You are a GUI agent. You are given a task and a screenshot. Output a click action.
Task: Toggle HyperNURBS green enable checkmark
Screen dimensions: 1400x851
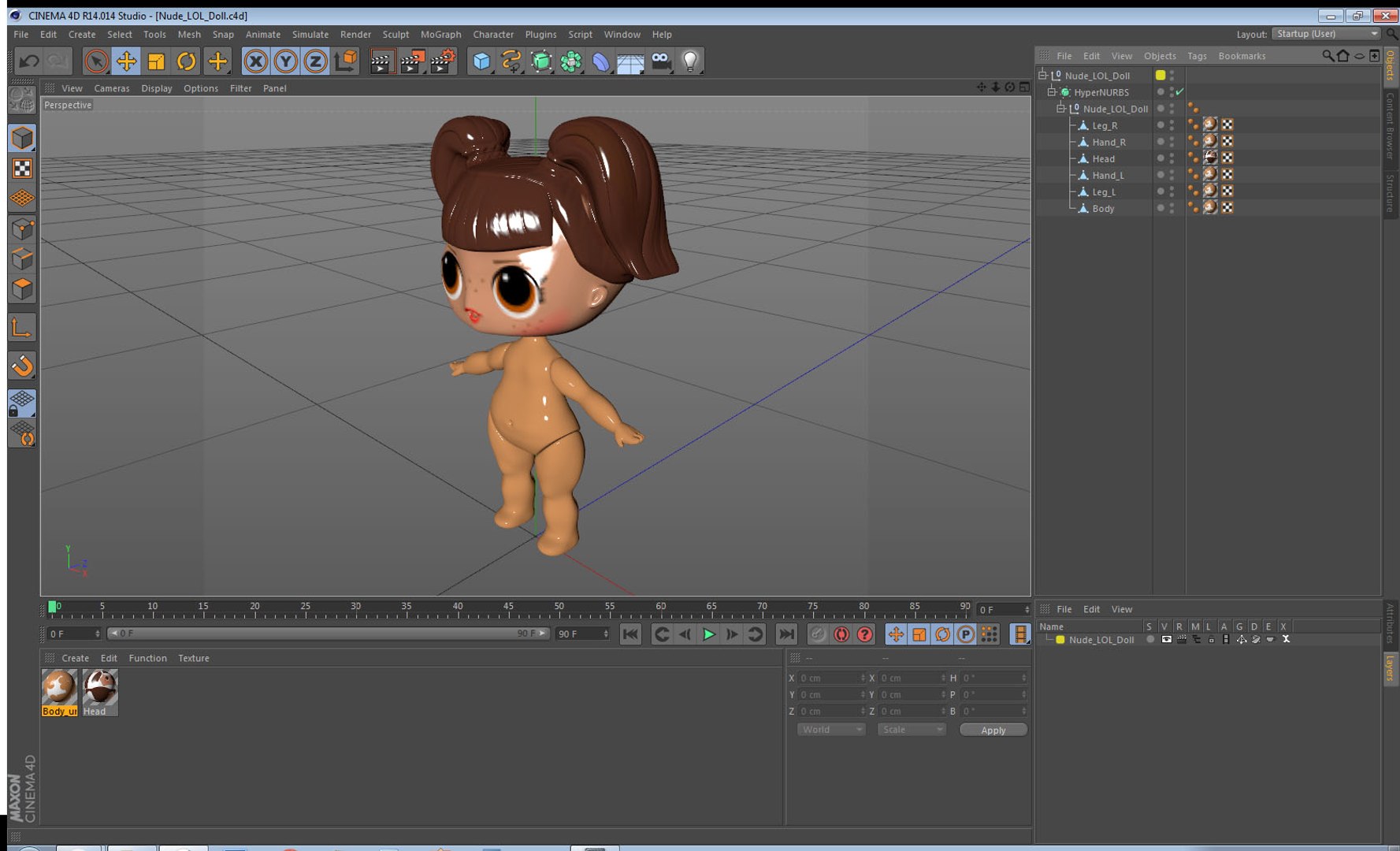1179,92
